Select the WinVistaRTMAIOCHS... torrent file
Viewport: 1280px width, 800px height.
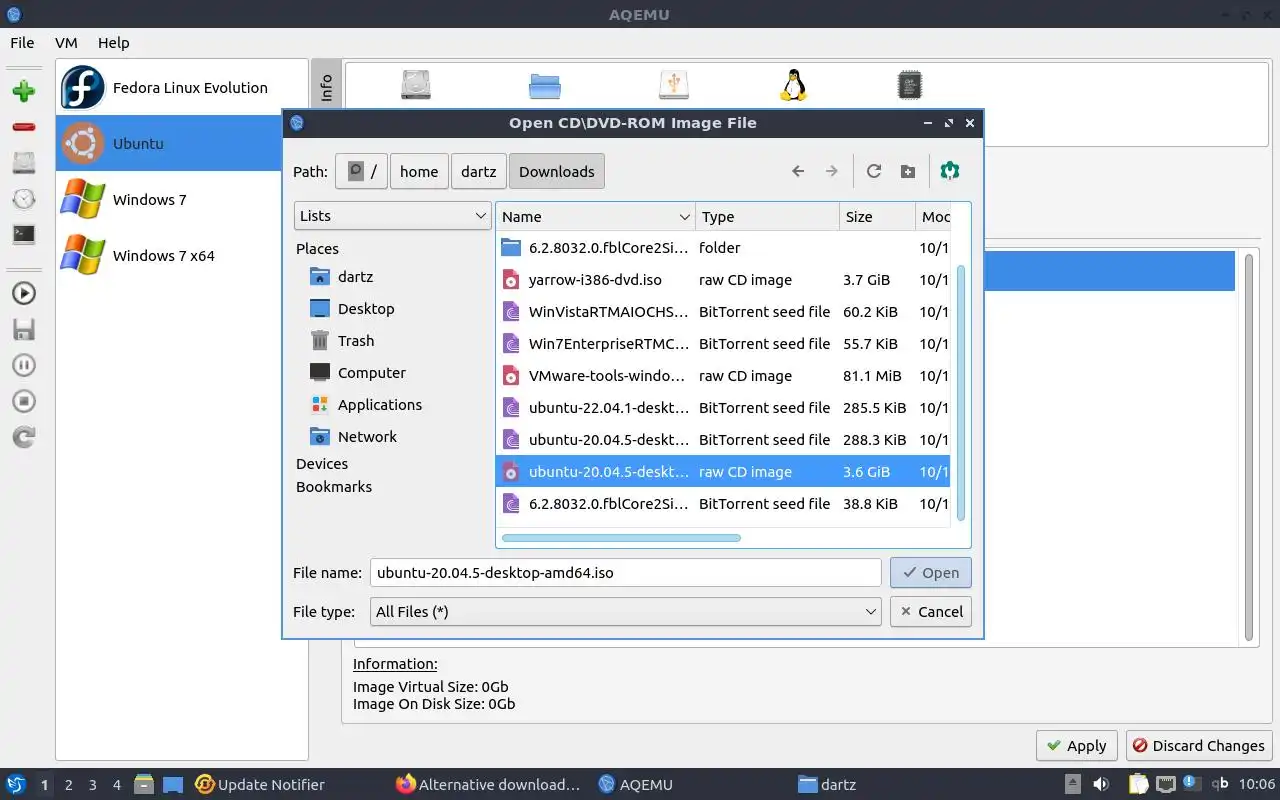point(723,312)
